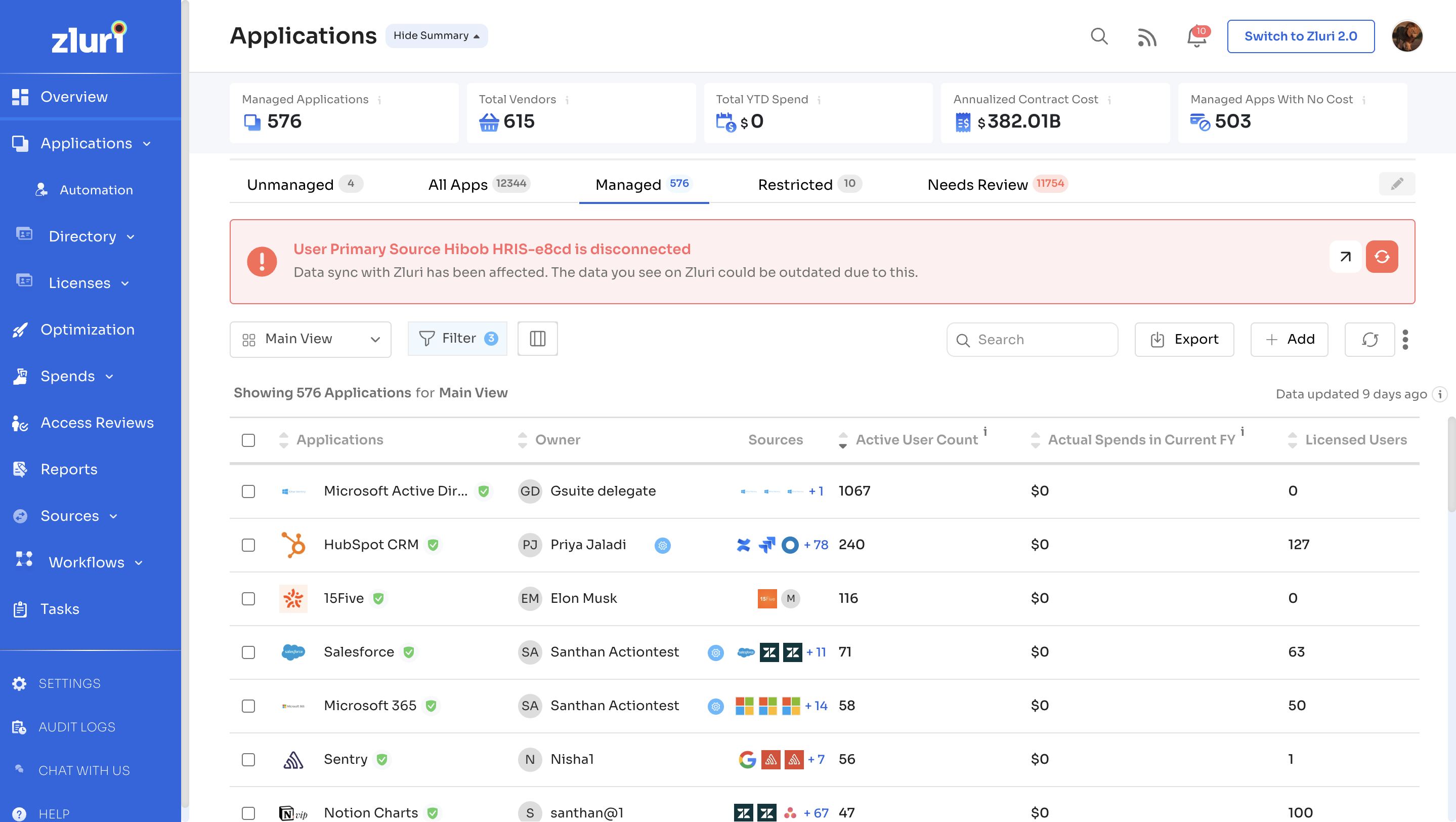Click the Zluri logo
Viewport: 1456px width, 822px height.
pyautogui.click(x=90, y=37)
